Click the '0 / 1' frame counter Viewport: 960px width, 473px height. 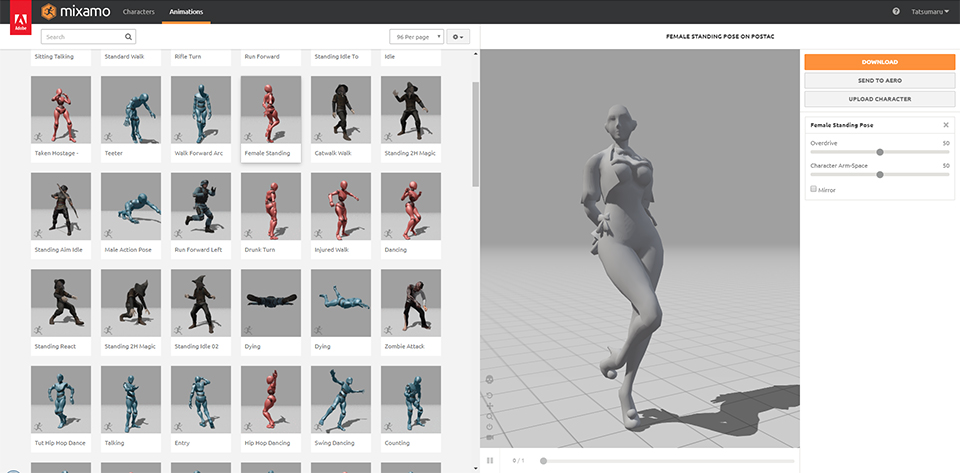[519, 461]
